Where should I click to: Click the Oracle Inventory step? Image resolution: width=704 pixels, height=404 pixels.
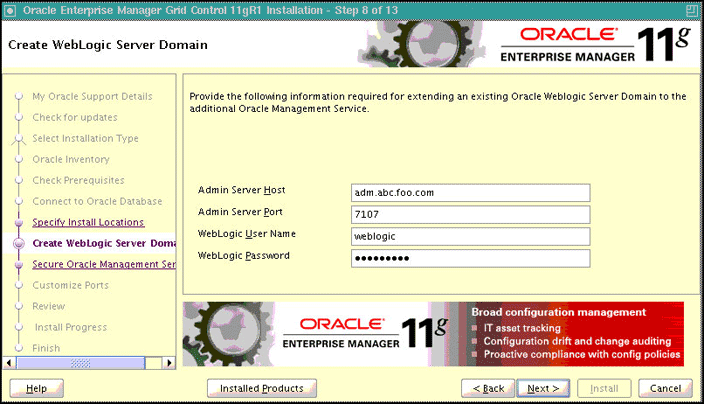coord(70,159)
